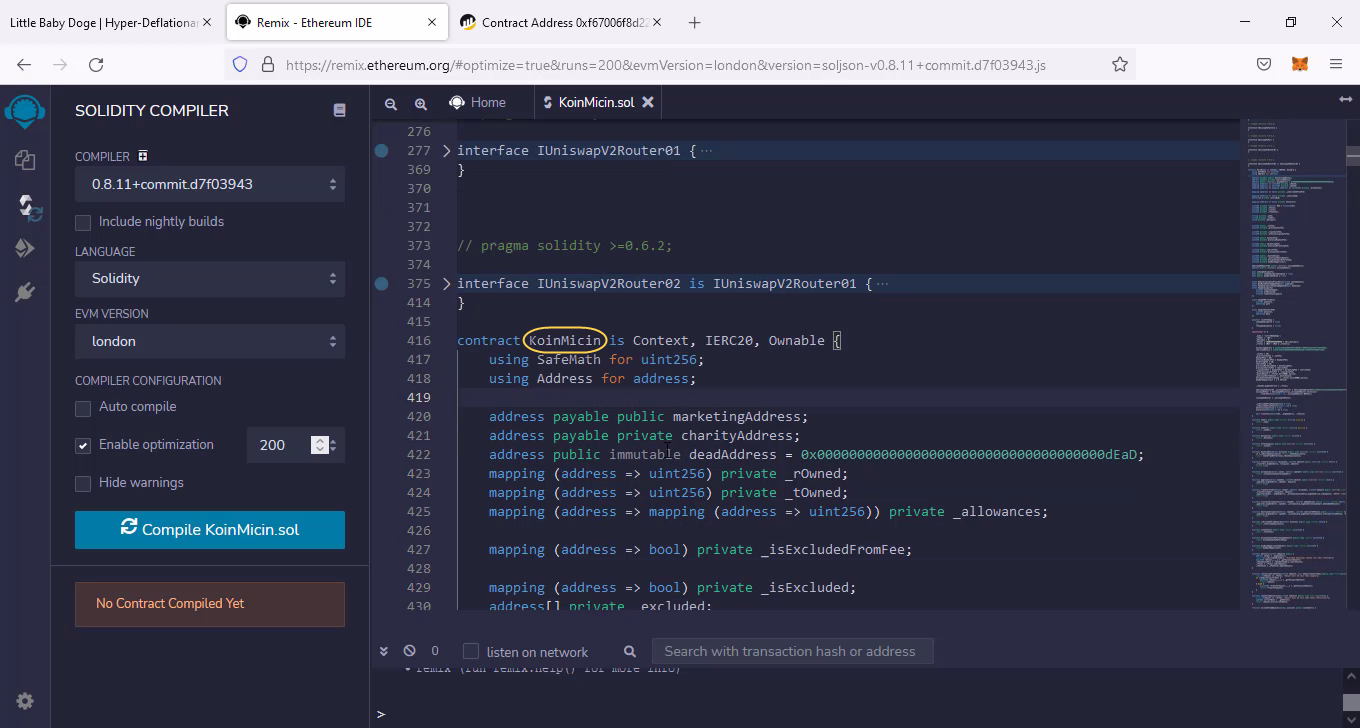Uncheck Enable optimization
This screenshot has width=1360, height=728.
point(83,446)
